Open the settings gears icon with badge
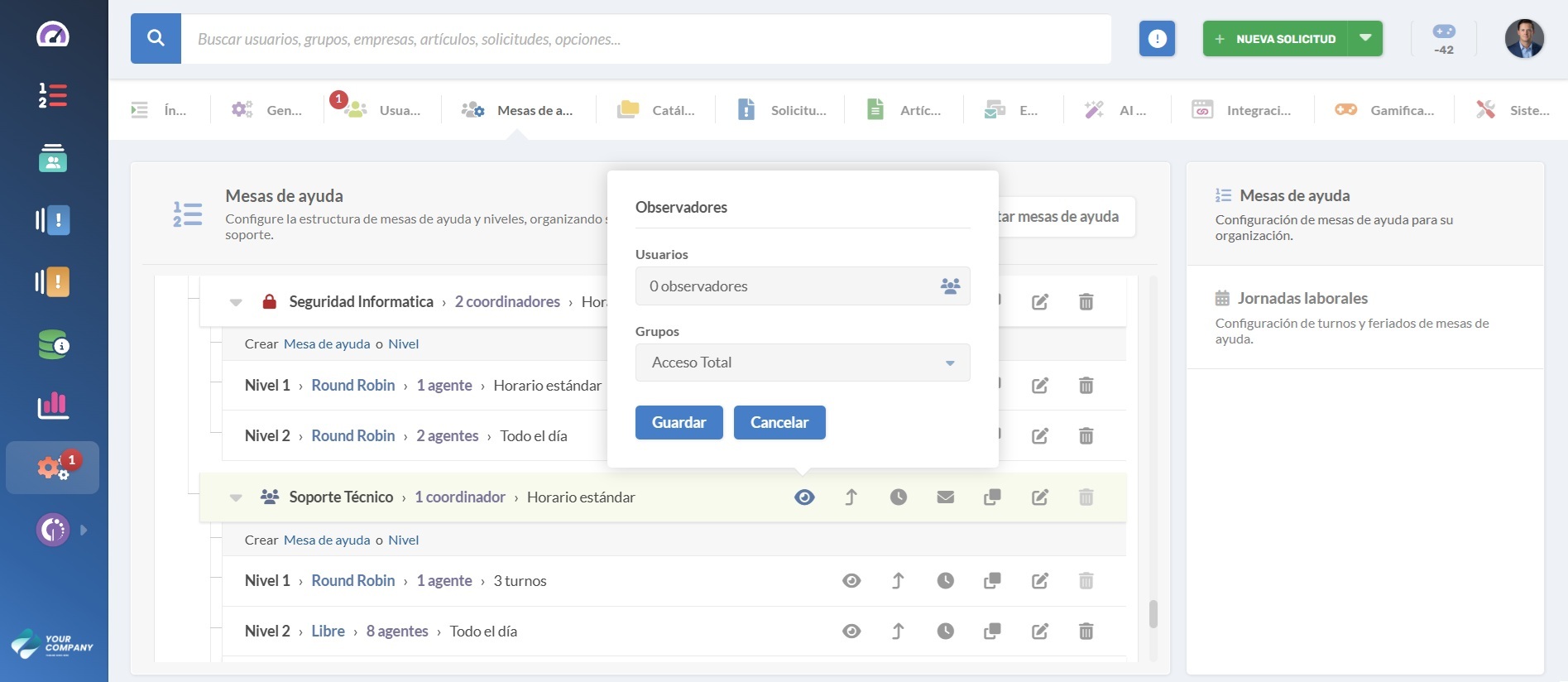 pyautogui.click(x=53, y=468)
